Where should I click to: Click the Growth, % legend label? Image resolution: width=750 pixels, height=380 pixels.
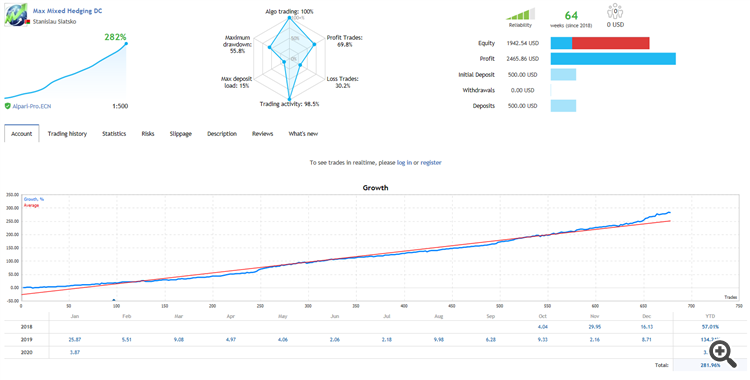point(34,199)
